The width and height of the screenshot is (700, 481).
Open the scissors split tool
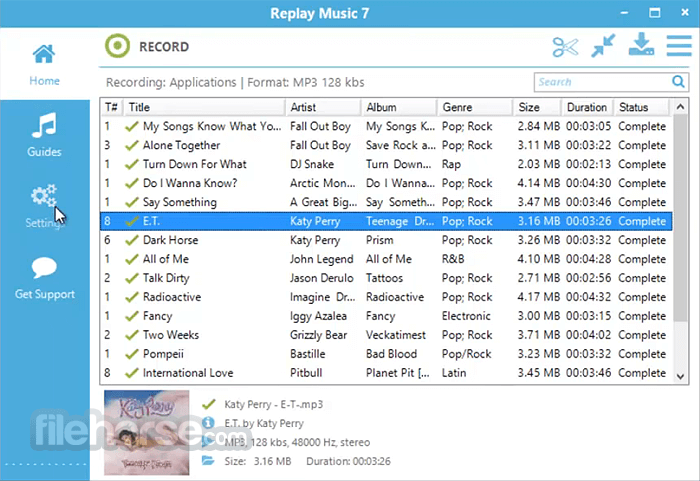[565, 46]
